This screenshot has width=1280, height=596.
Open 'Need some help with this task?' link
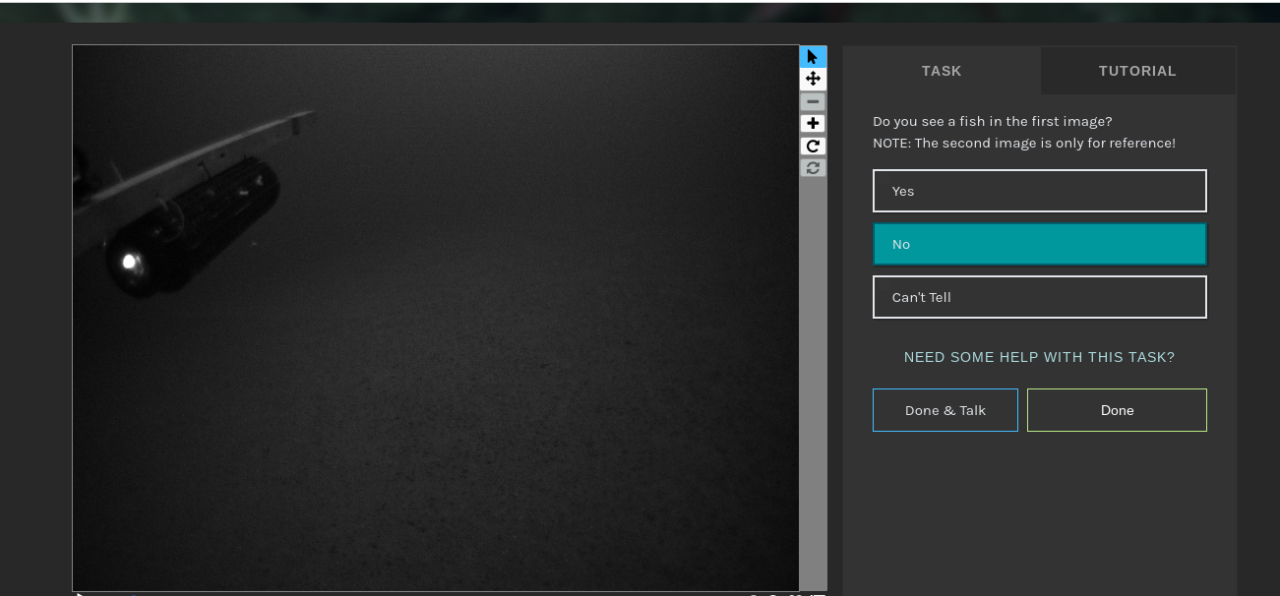click(x=1040, y=357)
